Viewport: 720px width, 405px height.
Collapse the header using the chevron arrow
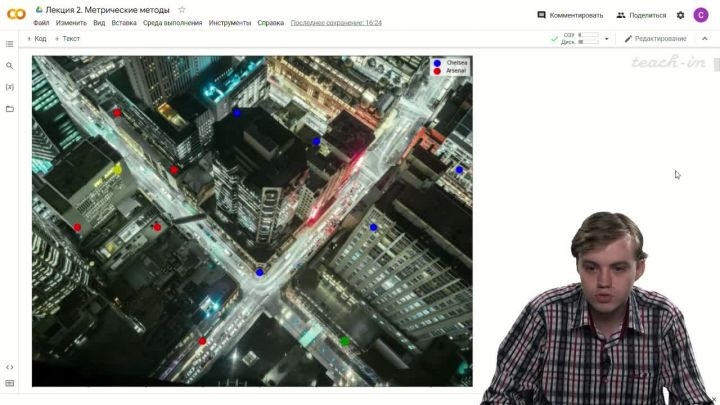[704, 39]
